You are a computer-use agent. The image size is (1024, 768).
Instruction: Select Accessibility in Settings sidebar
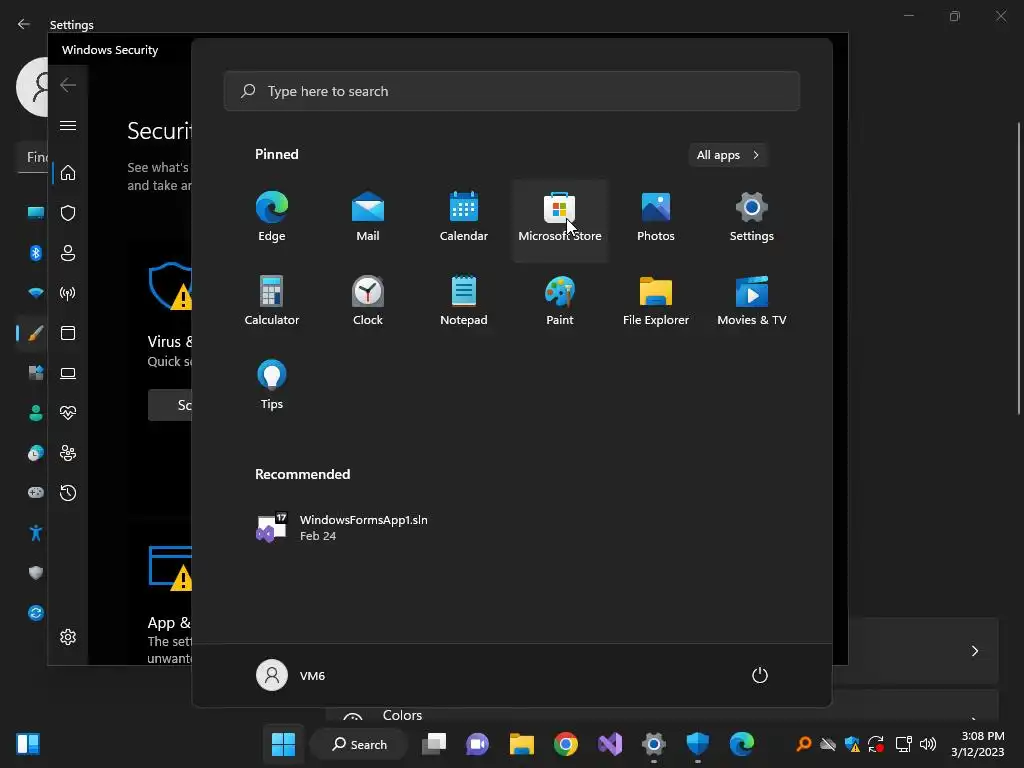point(35,533)
